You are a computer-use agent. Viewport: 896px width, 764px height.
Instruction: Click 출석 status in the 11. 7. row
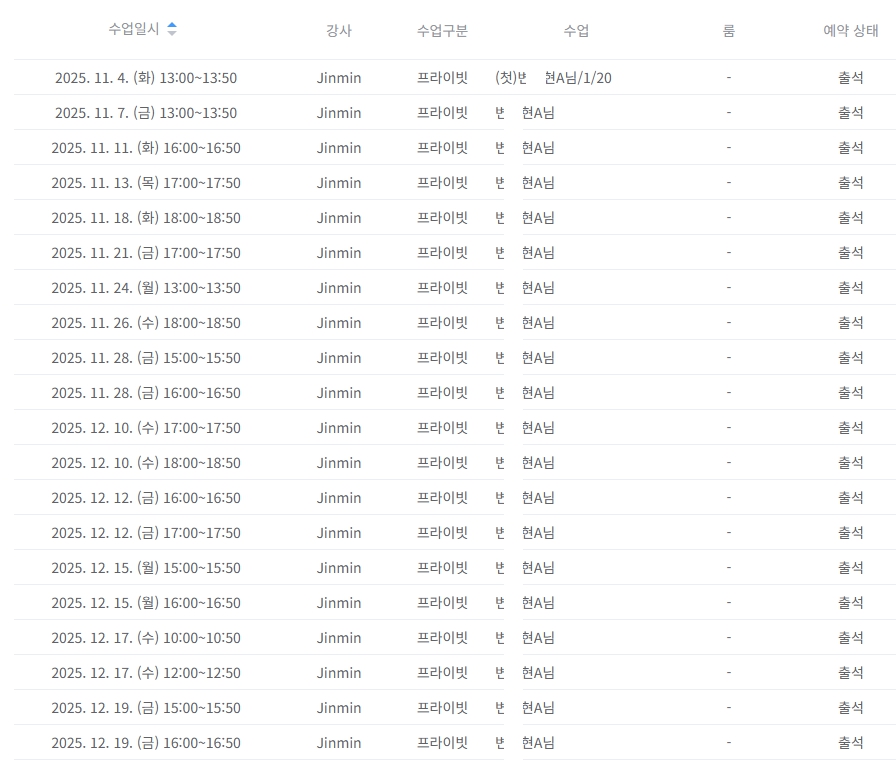(850, 113)
